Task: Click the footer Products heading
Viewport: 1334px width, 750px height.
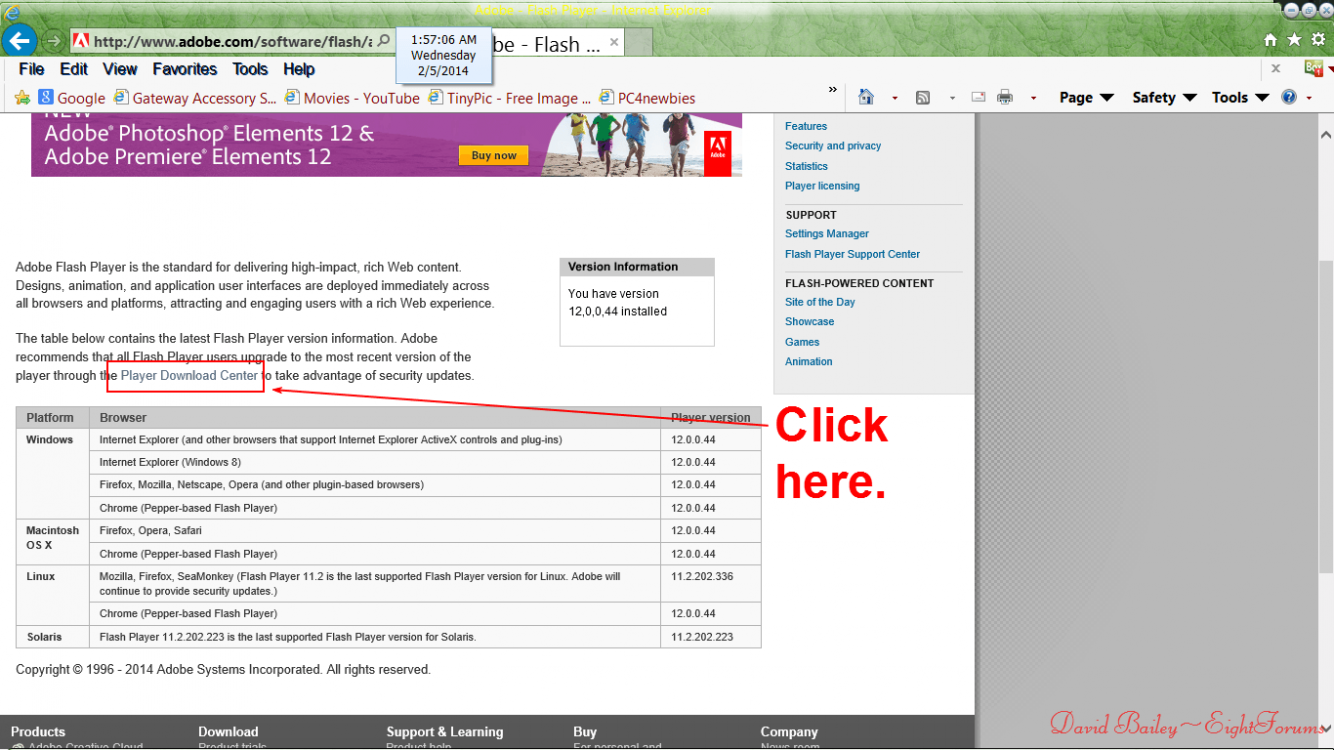Action: coord(38,732)
